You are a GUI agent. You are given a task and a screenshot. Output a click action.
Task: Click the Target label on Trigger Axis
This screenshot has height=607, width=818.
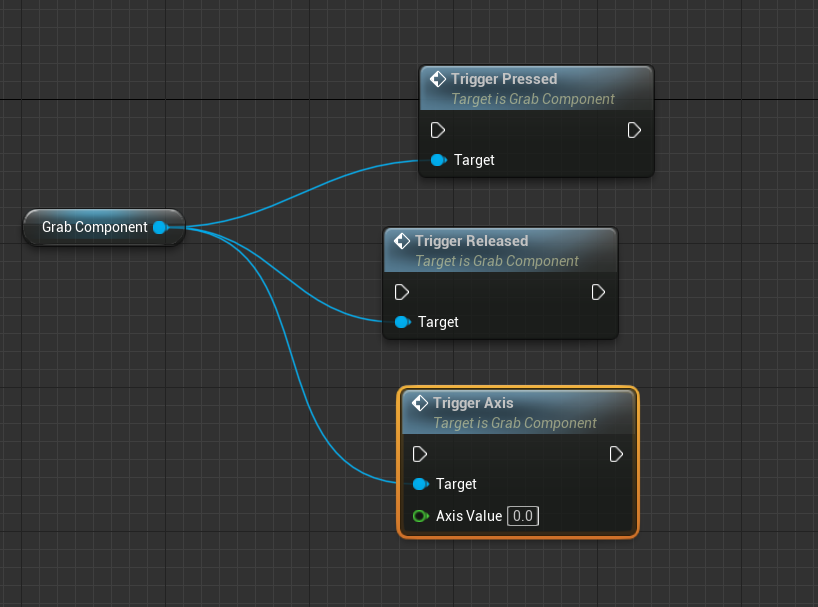(456, 484)
